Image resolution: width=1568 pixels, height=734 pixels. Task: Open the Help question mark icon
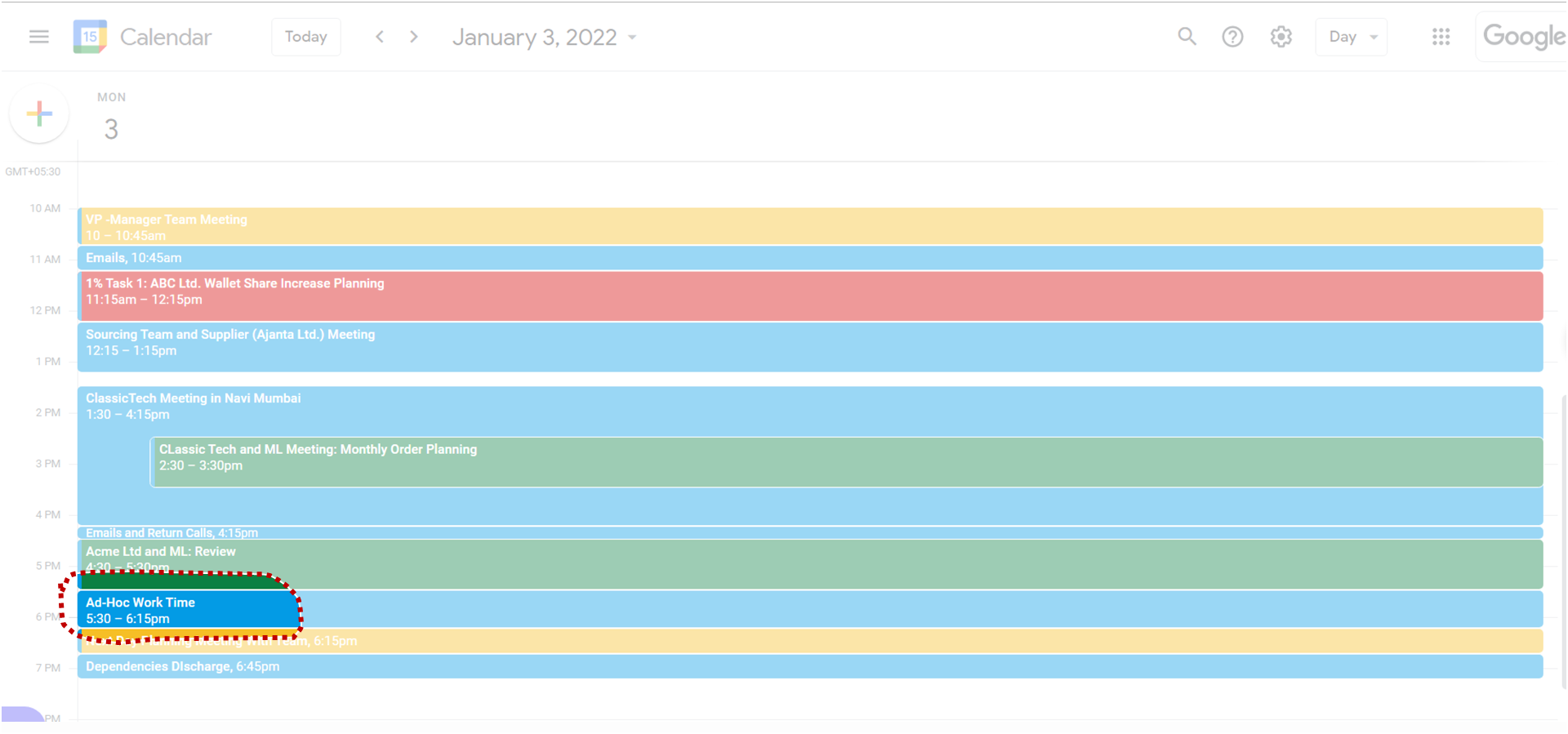click(x=1232, y=37)
